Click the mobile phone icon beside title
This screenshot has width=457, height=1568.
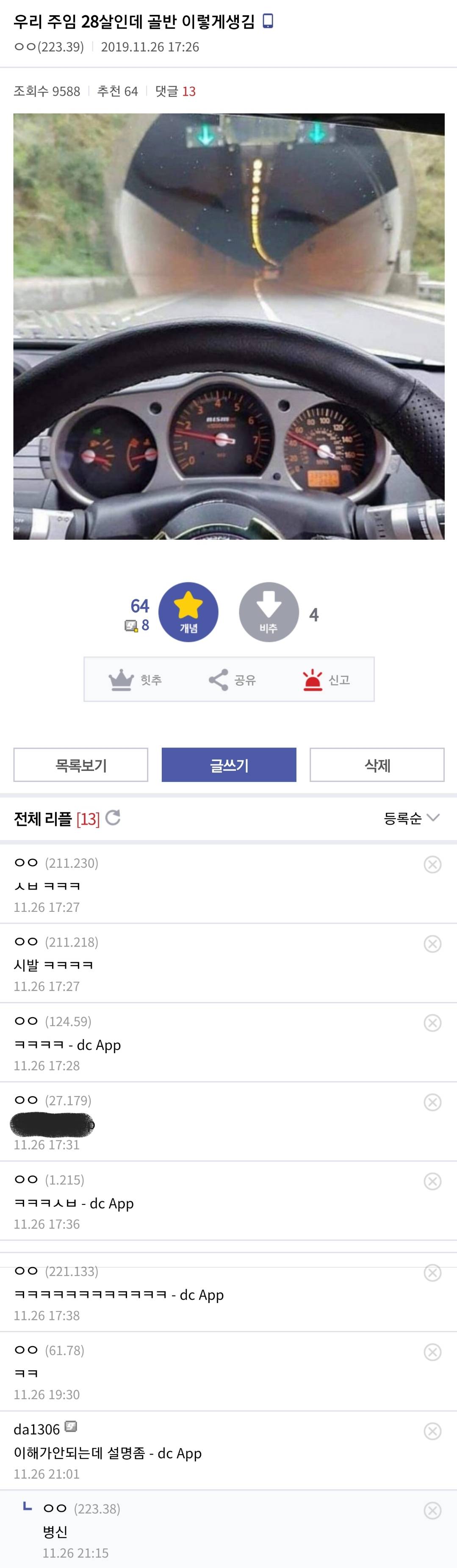(x=268, y=21)
